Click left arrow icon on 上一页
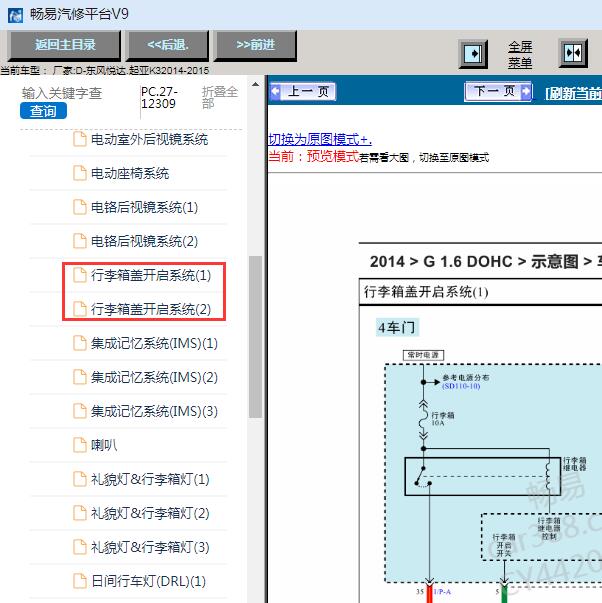Viewport: 602px width, 603px height. point(275,92)
